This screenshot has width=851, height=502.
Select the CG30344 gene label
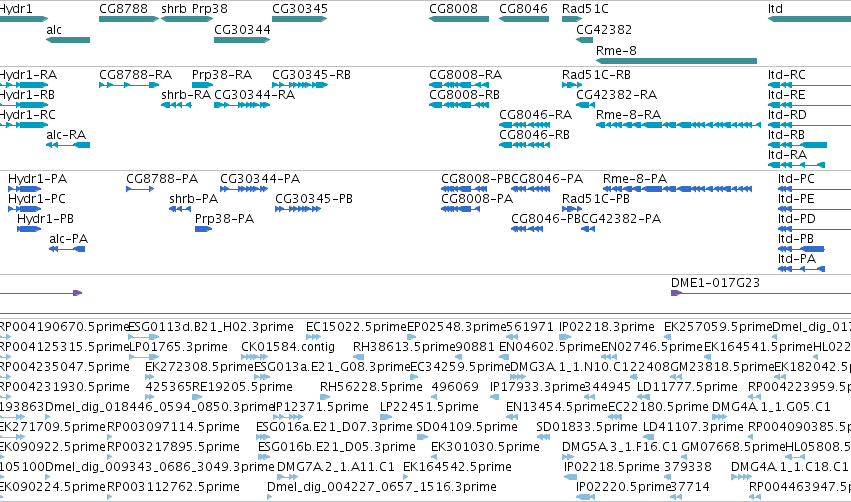click(242, 30)
